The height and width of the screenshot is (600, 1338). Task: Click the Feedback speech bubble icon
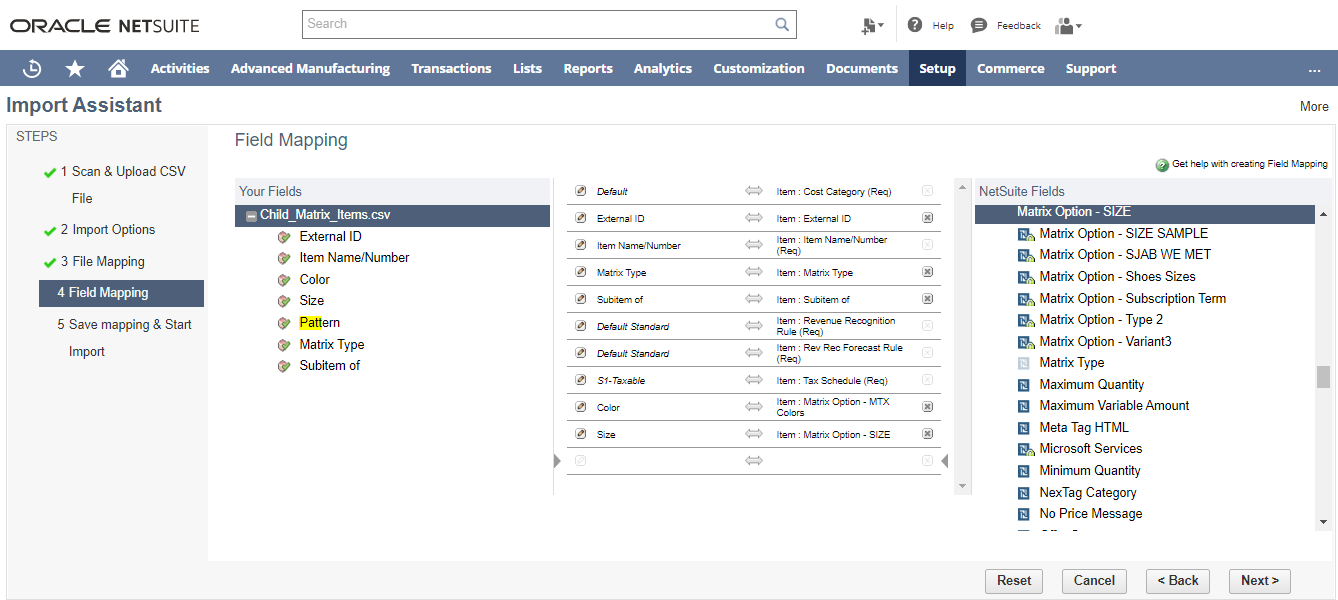pos(979,25)
